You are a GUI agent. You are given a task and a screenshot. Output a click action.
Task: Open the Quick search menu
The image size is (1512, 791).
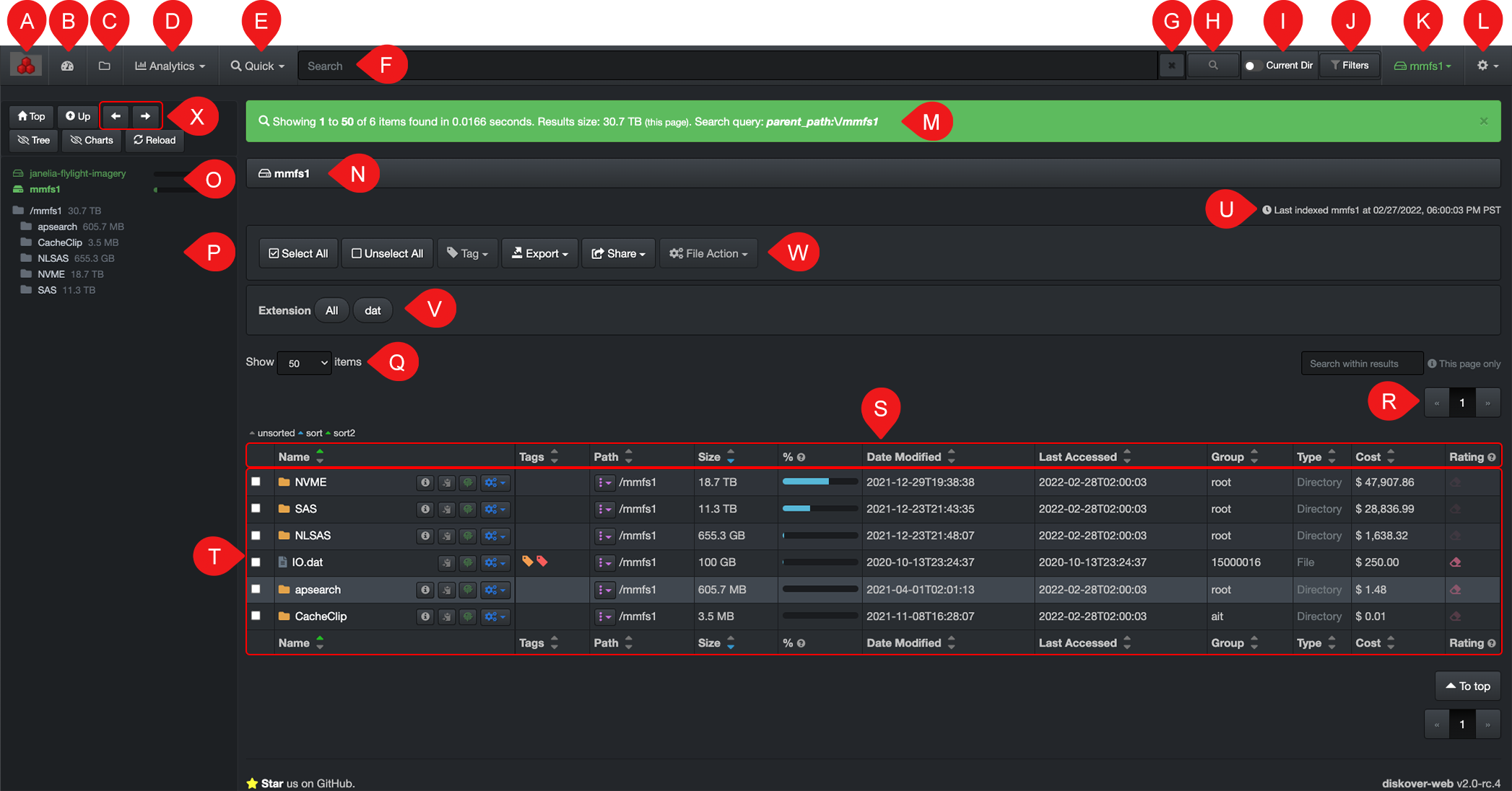tap(258, 66)
